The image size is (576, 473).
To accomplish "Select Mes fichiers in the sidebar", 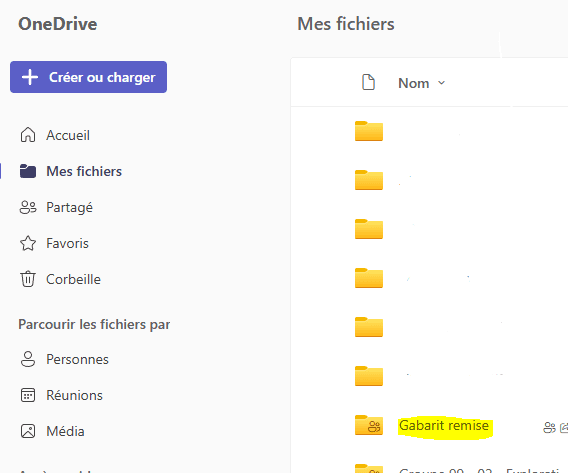I will 84,171.
